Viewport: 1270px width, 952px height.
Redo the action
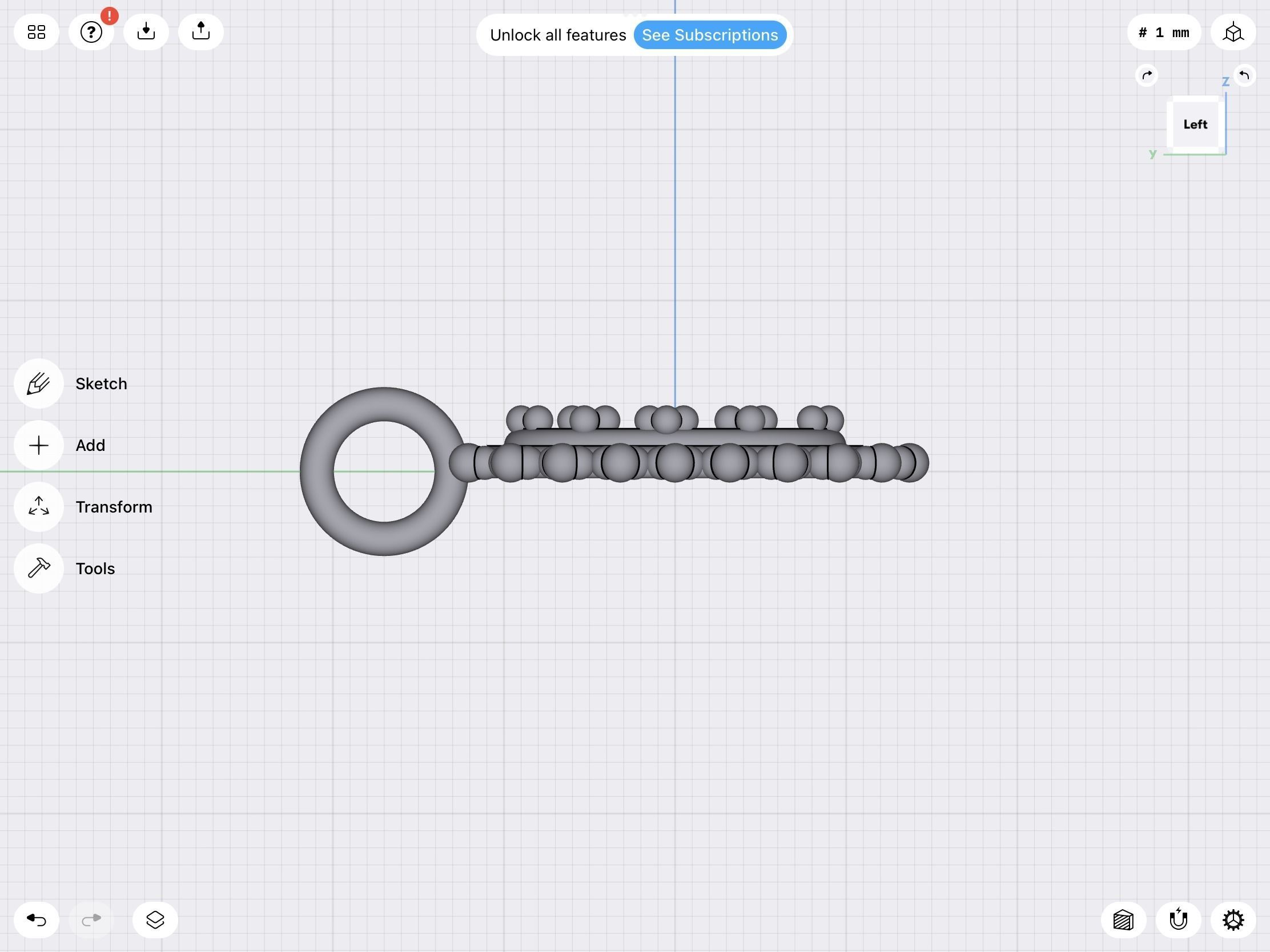pos(91,920)
